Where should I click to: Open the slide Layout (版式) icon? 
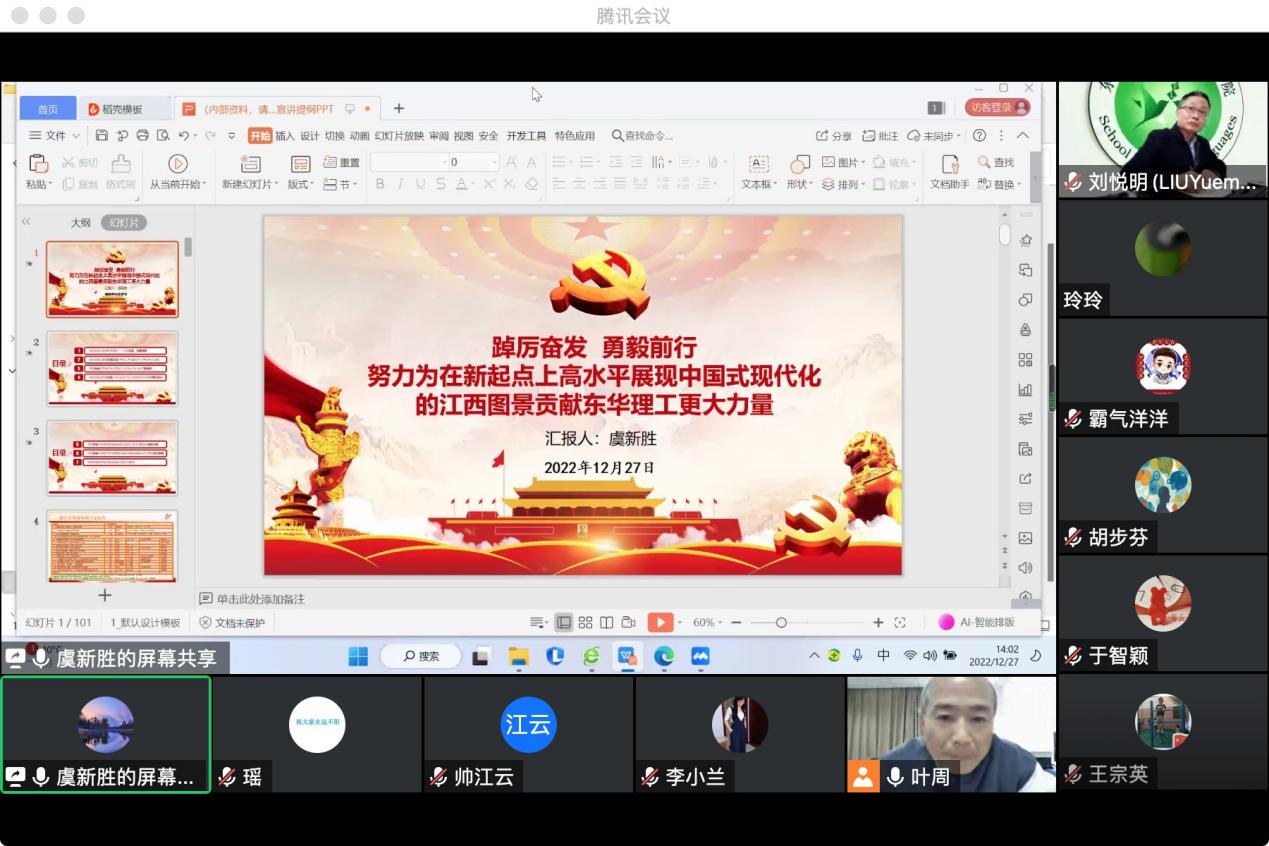300,164
